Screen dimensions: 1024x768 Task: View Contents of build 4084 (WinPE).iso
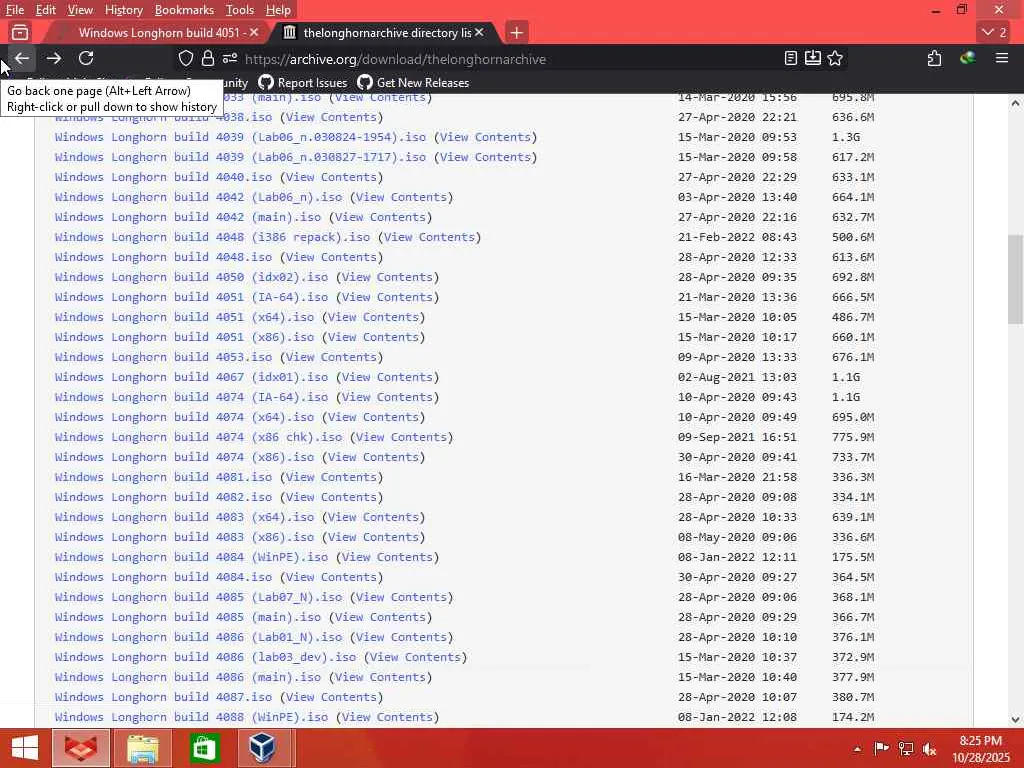click(387, 557)
